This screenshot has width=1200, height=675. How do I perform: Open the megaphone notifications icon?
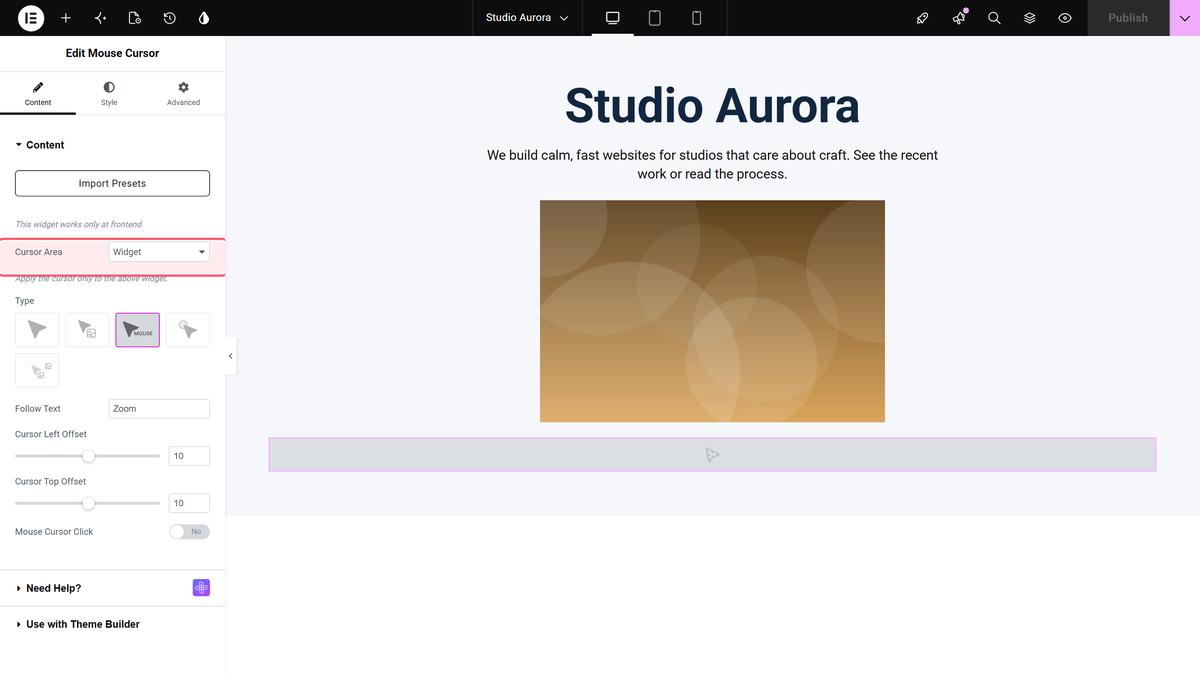[959, 18]
